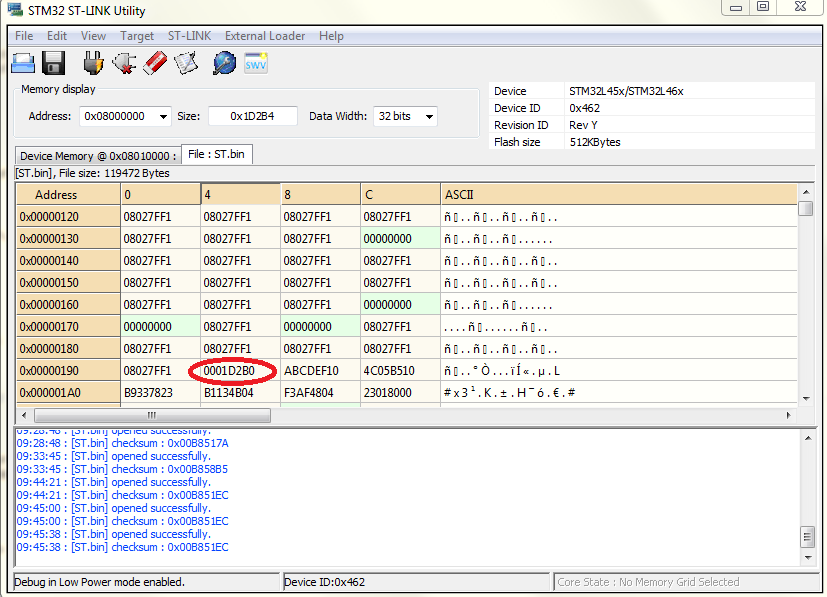
Task: Click the log panel scroll-down arrow
Action: 807,557
